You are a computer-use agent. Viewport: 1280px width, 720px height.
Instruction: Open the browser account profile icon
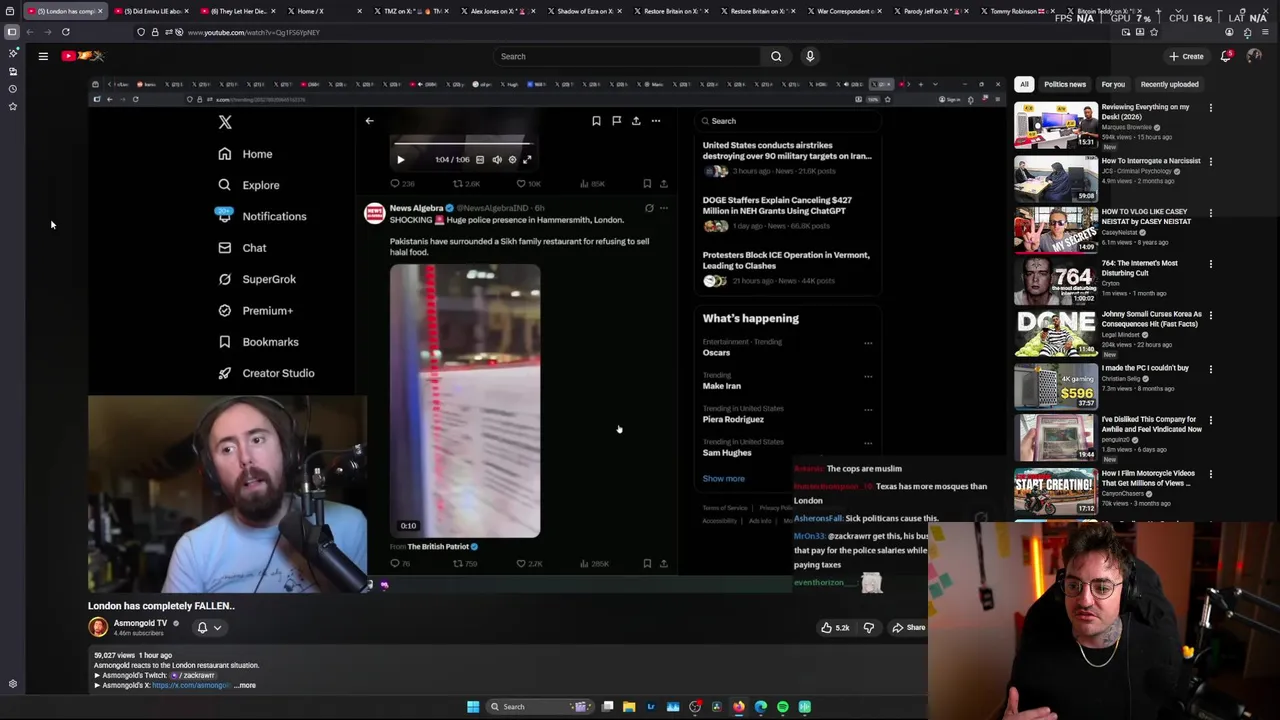point(1229,32)
